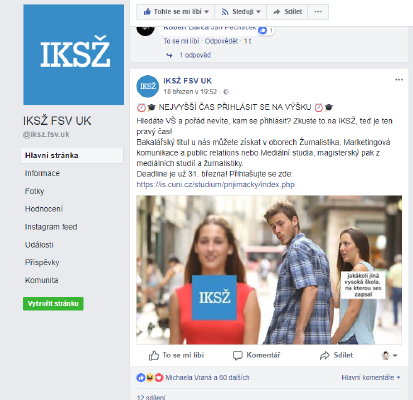Click the Komentář speech bubble icon

point(237,356)
